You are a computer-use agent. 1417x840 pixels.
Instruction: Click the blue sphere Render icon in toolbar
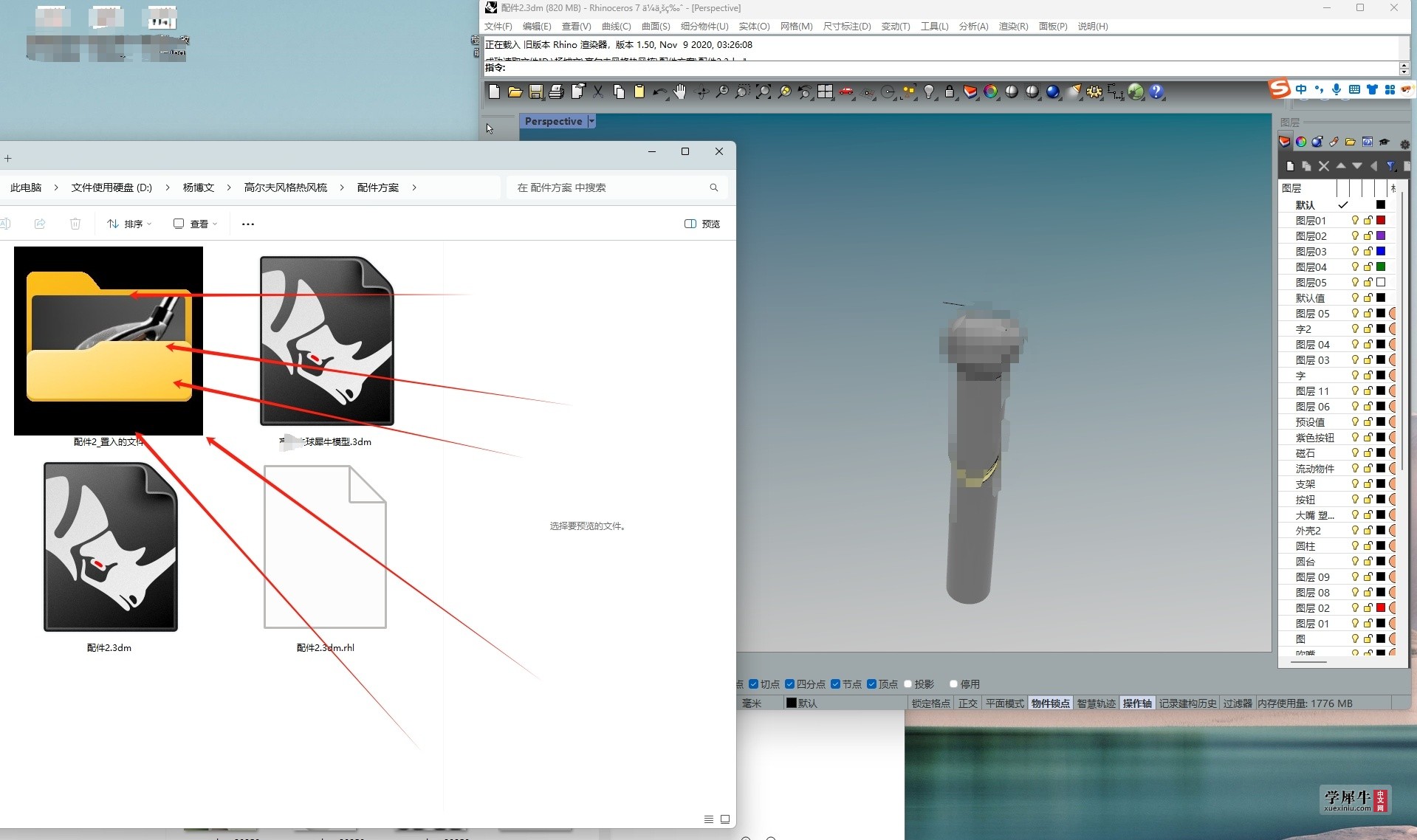pyautogui.click(x=1053, y=92)
